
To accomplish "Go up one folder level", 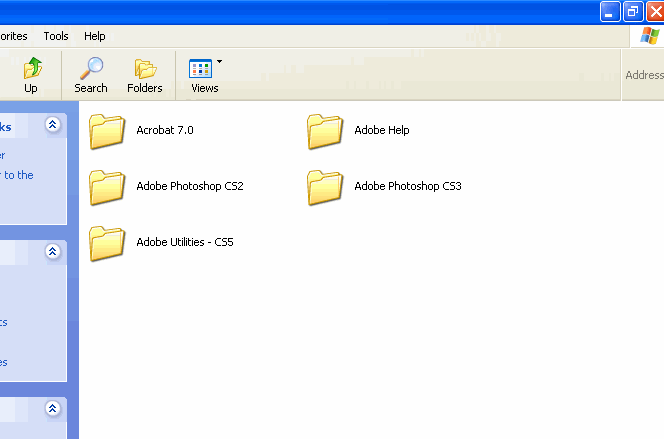I will click(x=31, y=76).
